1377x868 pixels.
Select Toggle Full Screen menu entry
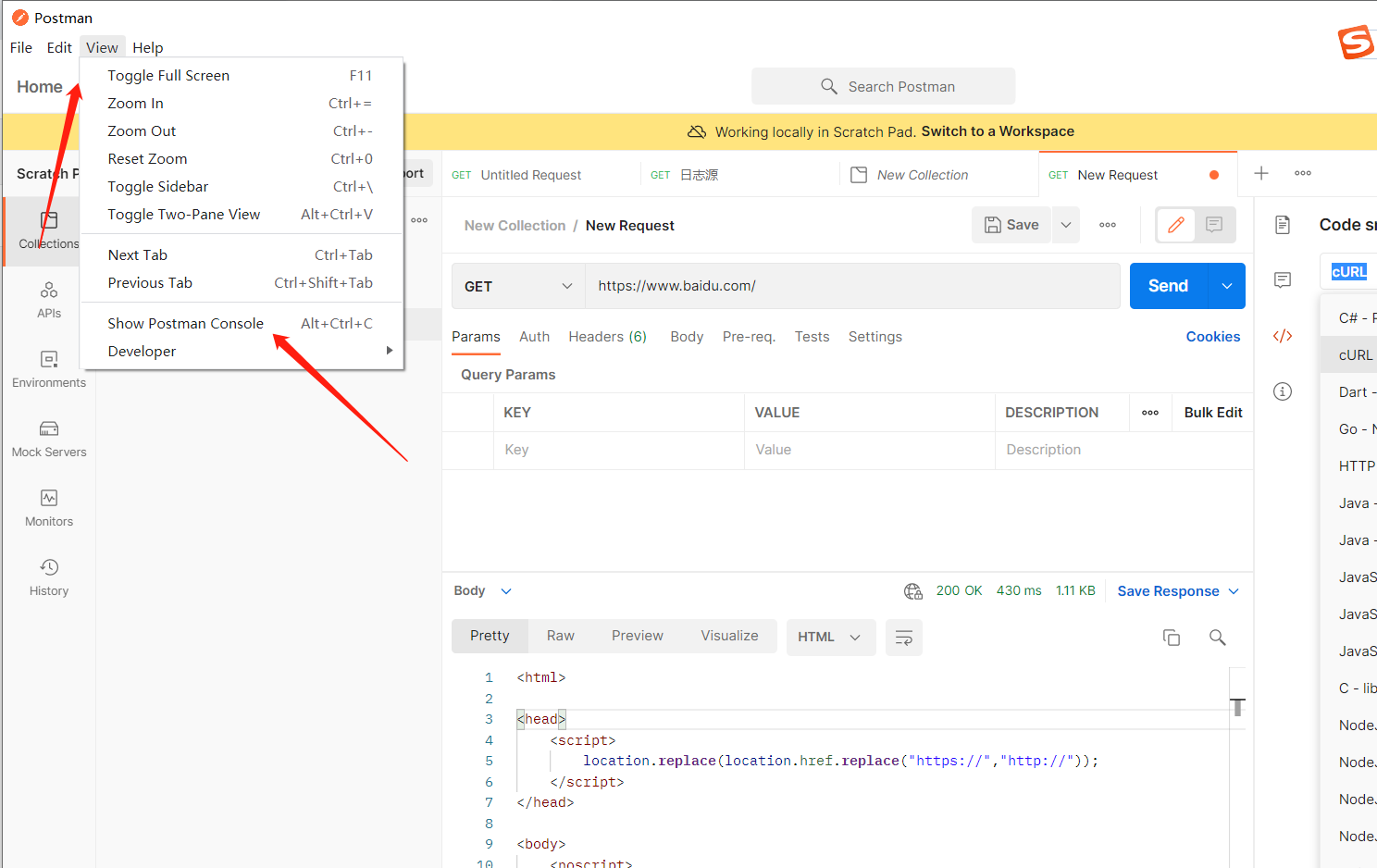click(242, 76)
